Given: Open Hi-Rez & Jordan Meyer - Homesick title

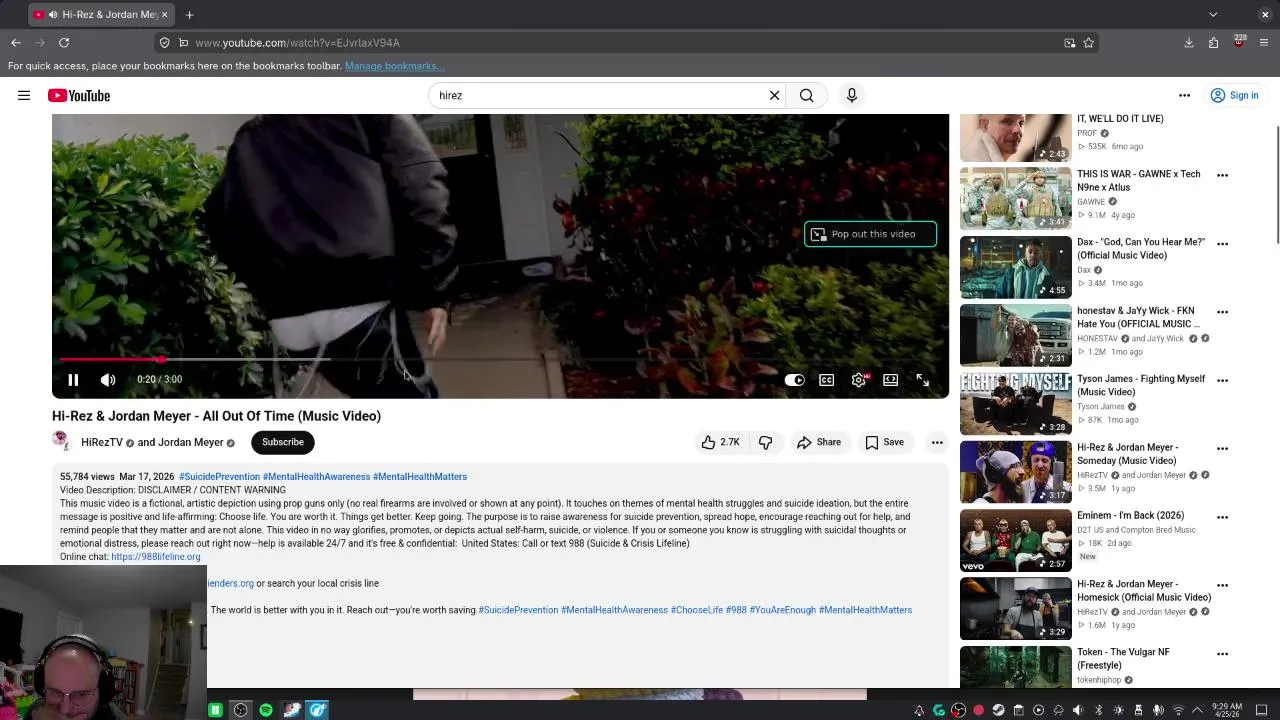Looking at the screenshot, I should [1144, 590].
